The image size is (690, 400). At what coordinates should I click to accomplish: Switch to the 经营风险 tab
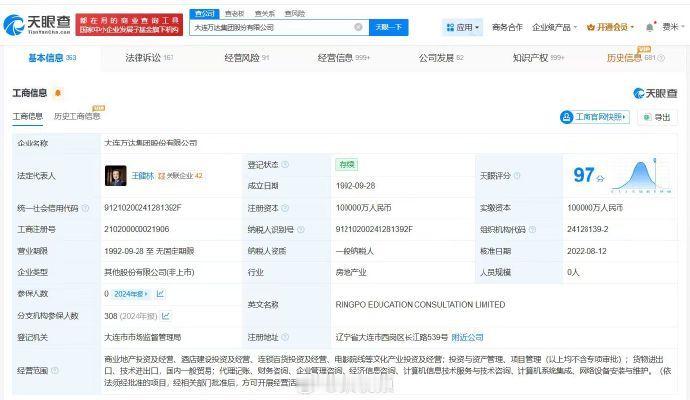(x=246, y=58)
